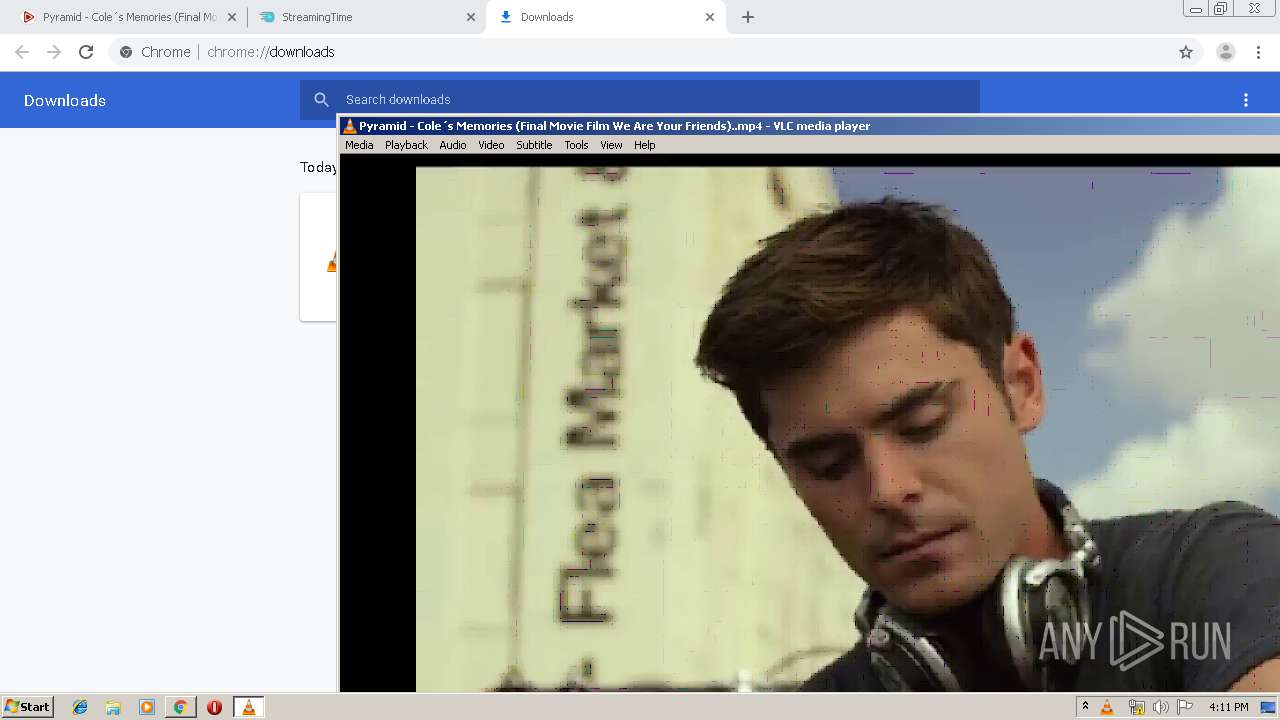The width and height of the screenshot is (1280, 720).
Task: Go back in Chrome
Action: (x=22, y=52)
